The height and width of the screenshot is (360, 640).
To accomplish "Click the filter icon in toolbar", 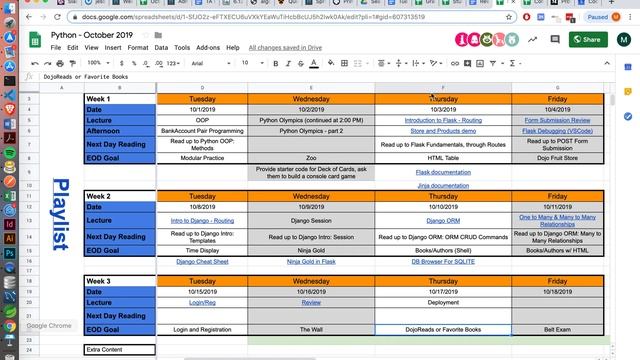I will [x=493, y=63].
